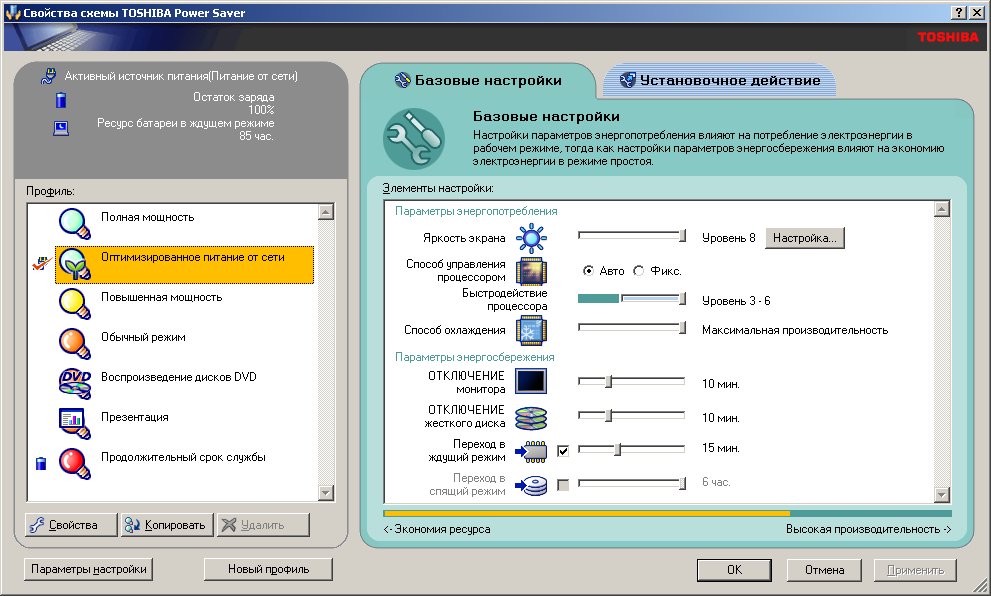991x596 pixels.
Task: Click the Переход в ждущий режим memory icon
Action: 531,451
